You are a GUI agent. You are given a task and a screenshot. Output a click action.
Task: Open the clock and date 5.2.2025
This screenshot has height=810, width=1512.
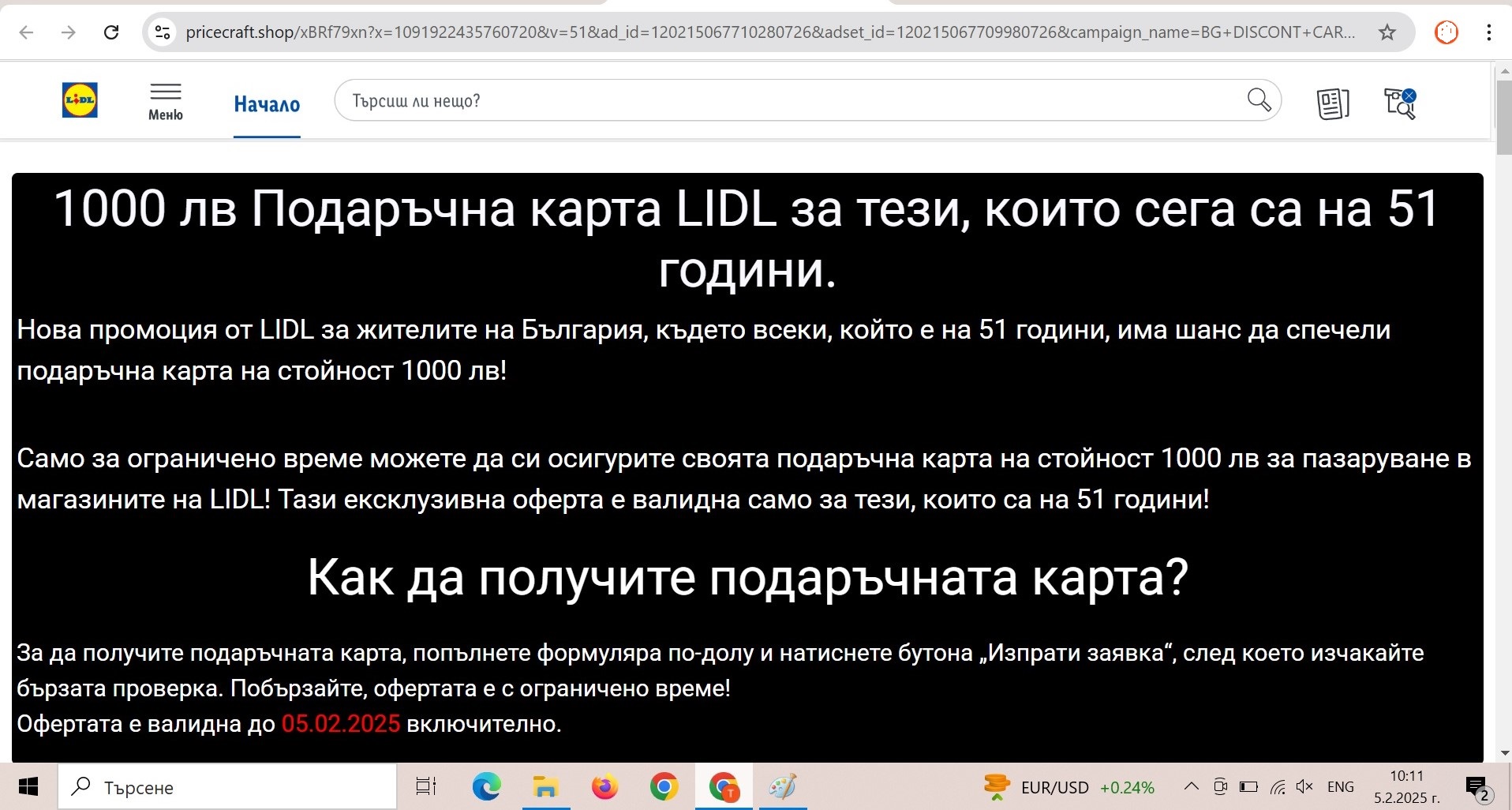(x=1407, y=787)
